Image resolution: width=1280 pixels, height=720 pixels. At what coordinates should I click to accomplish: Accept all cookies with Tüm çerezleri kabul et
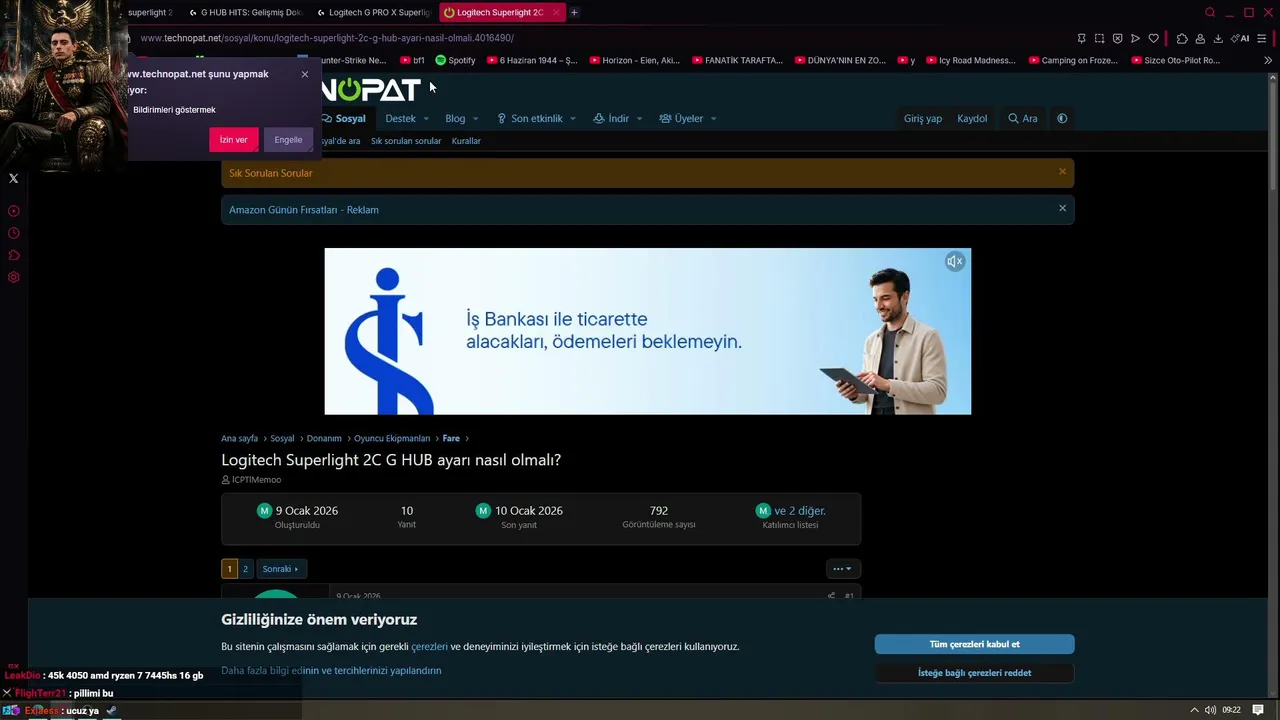coord(975,644)
